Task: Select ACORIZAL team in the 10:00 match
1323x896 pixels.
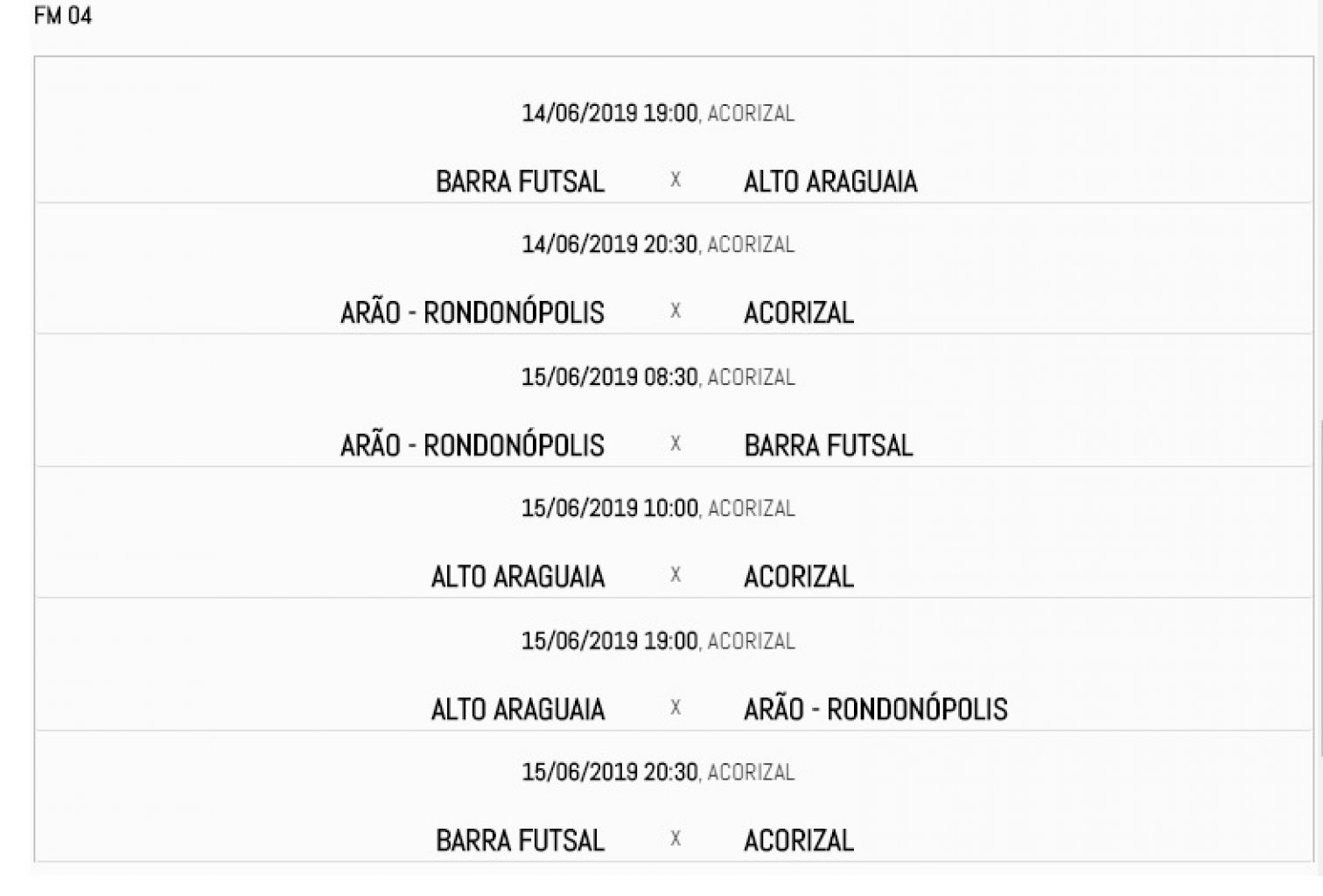Action: (x=799, y=577)
